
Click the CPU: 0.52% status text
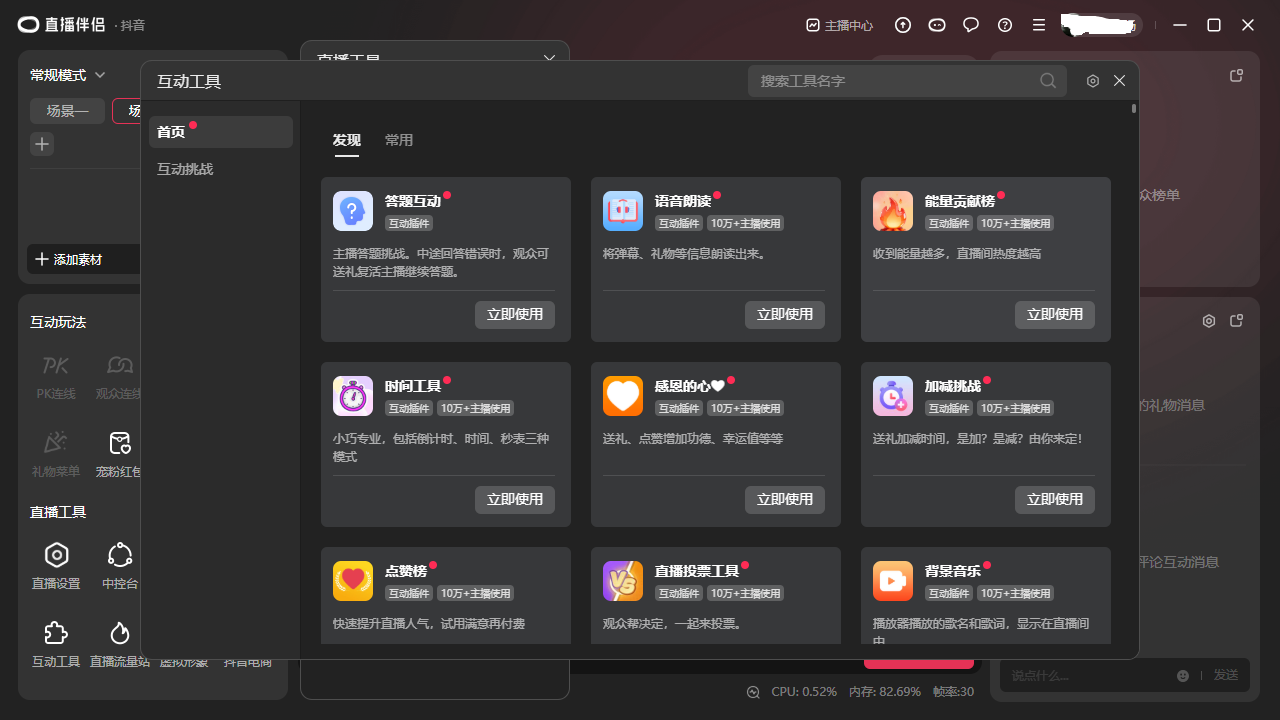point(804,691)
